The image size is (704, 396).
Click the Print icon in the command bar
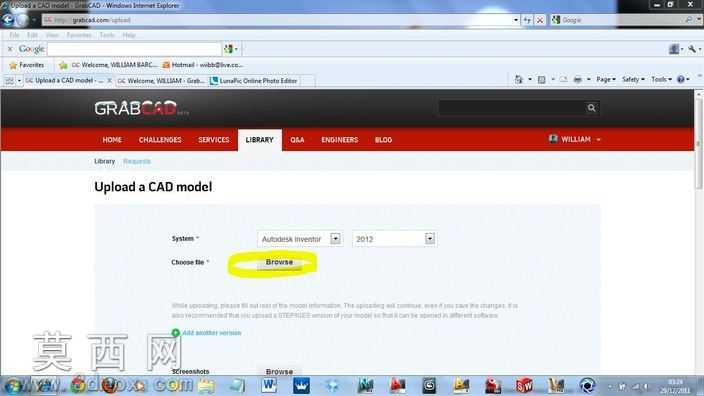tap(578, 79)
